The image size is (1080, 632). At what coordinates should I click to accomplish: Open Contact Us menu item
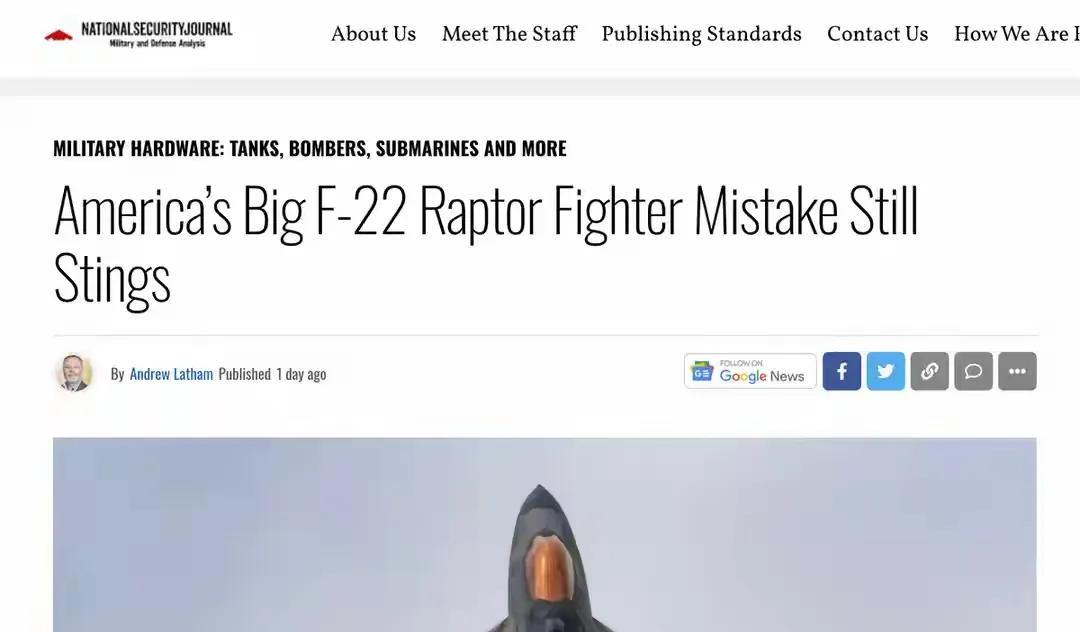pyautogui.click(x=878, y=34)
